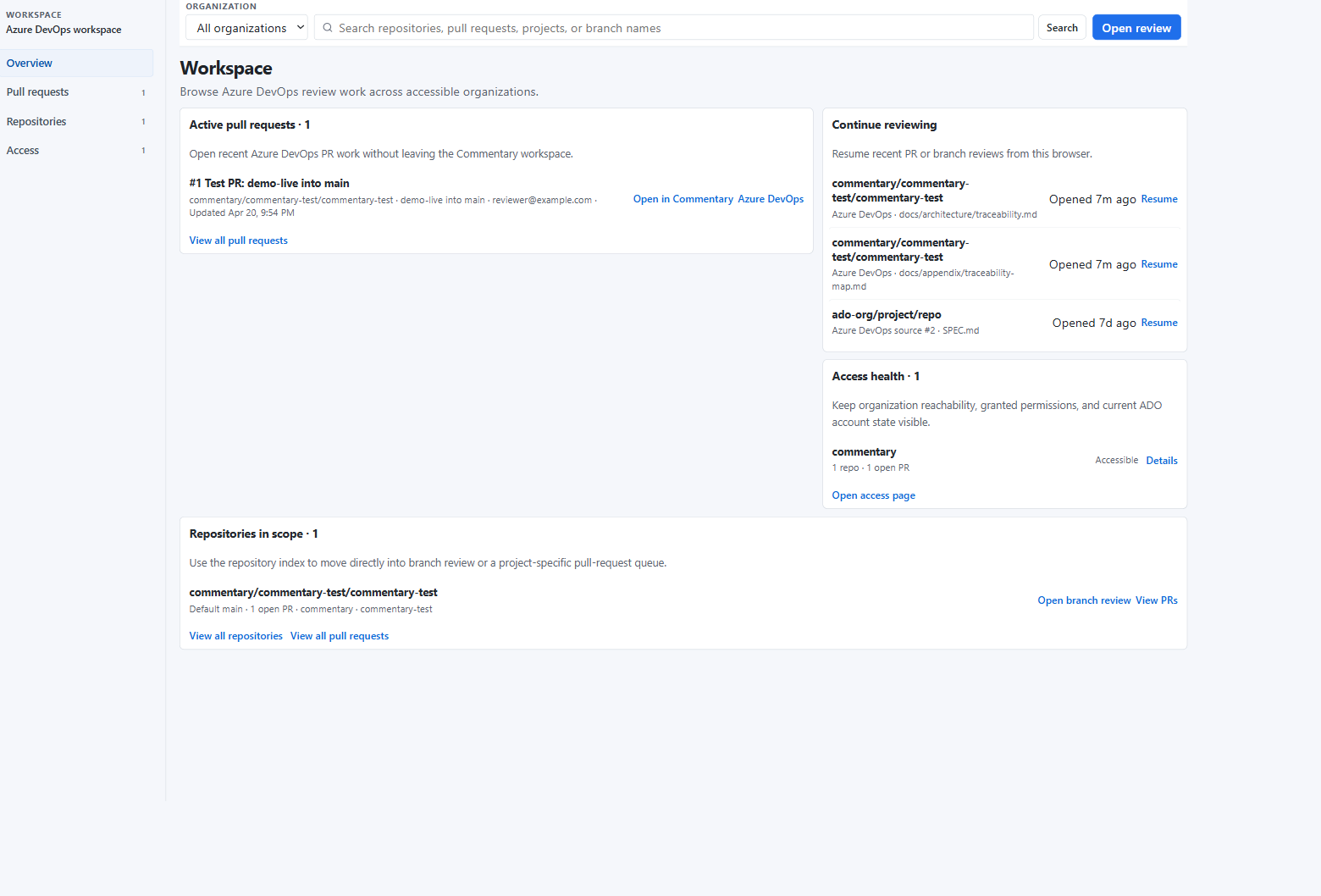
Task: Click the search magnifier icon
Action: tap(327, 28)
